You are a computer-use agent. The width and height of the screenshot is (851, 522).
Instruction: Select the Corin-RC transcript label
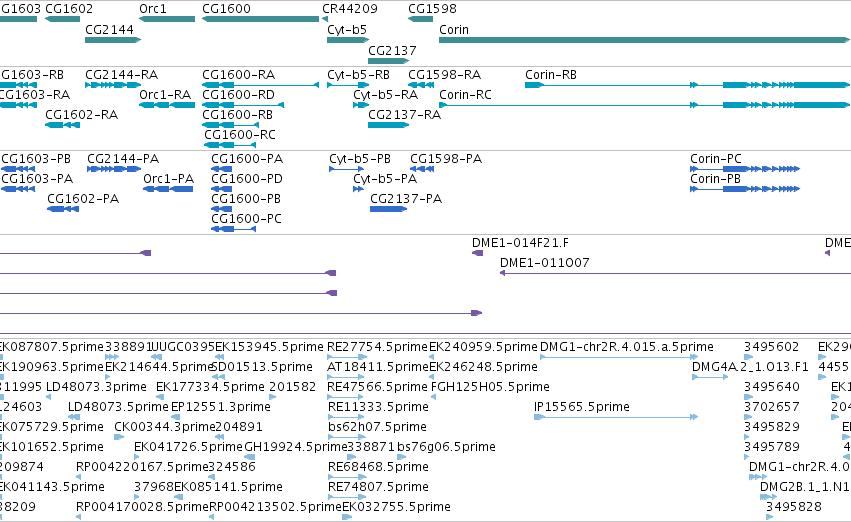click(465, 94)
